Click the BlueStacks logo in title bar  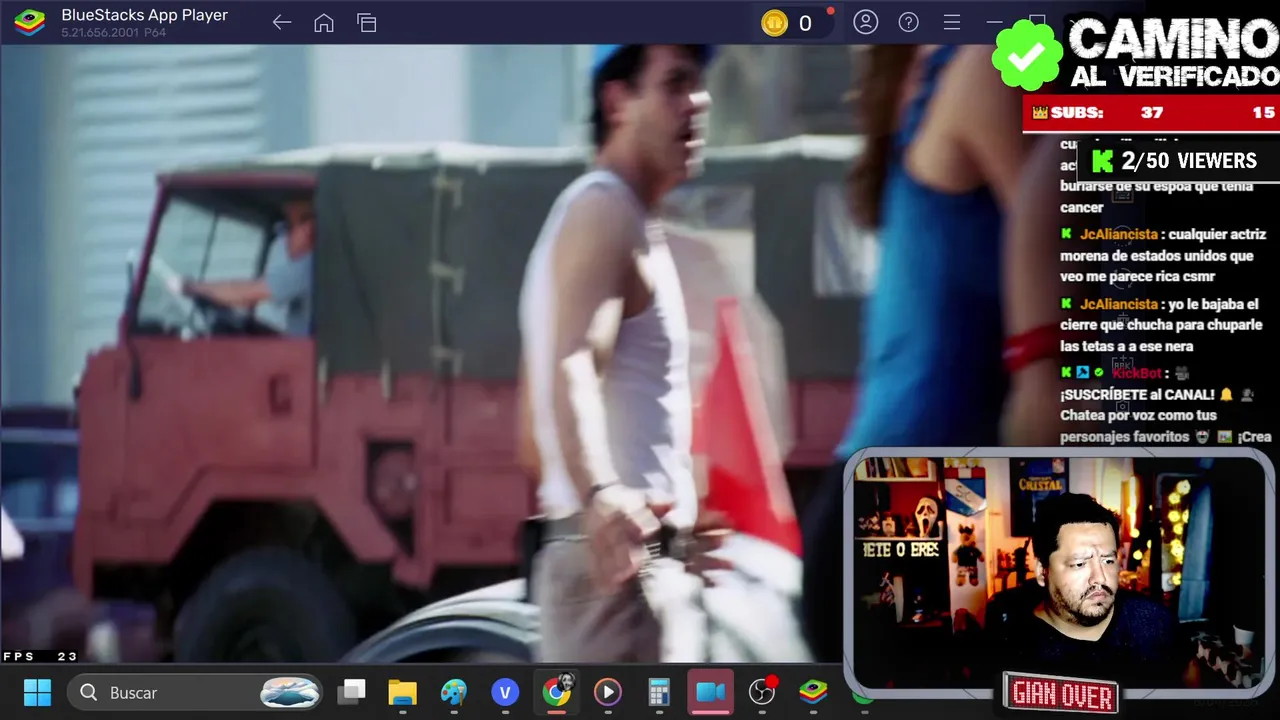pos(30,22)
